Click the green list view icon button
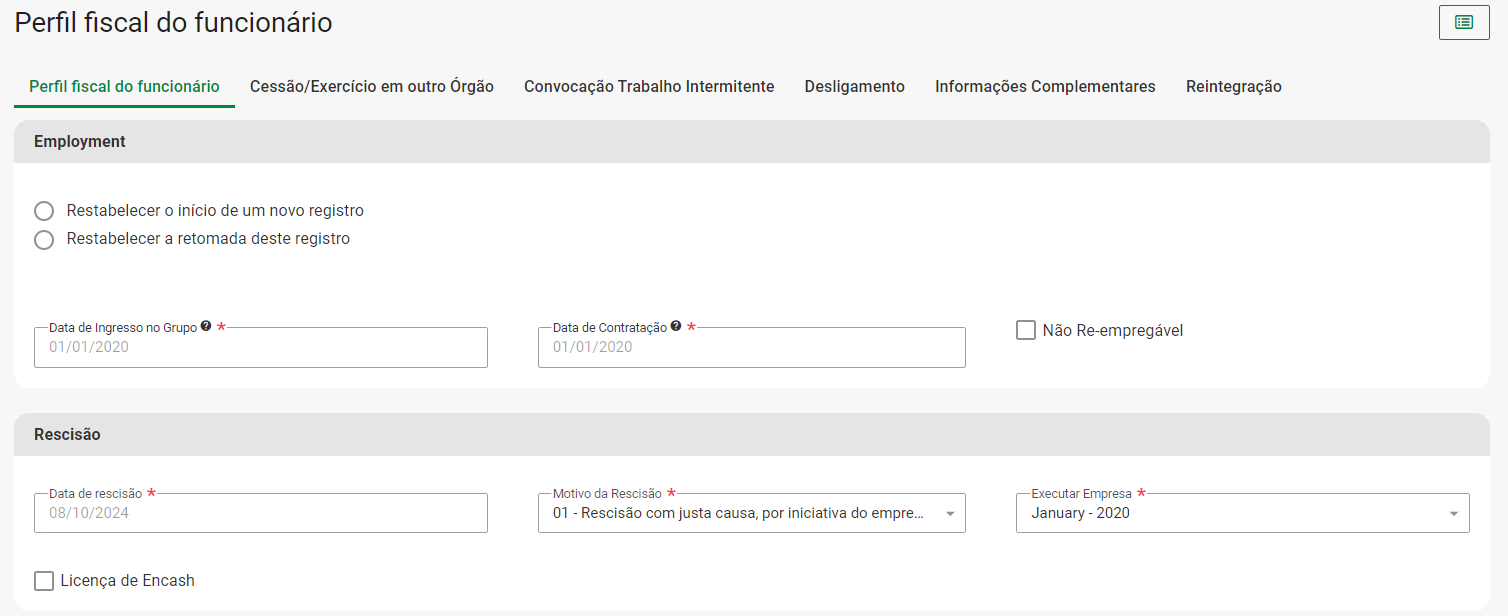Viewport: 1508px width, 616px height. pos(1463,22)
